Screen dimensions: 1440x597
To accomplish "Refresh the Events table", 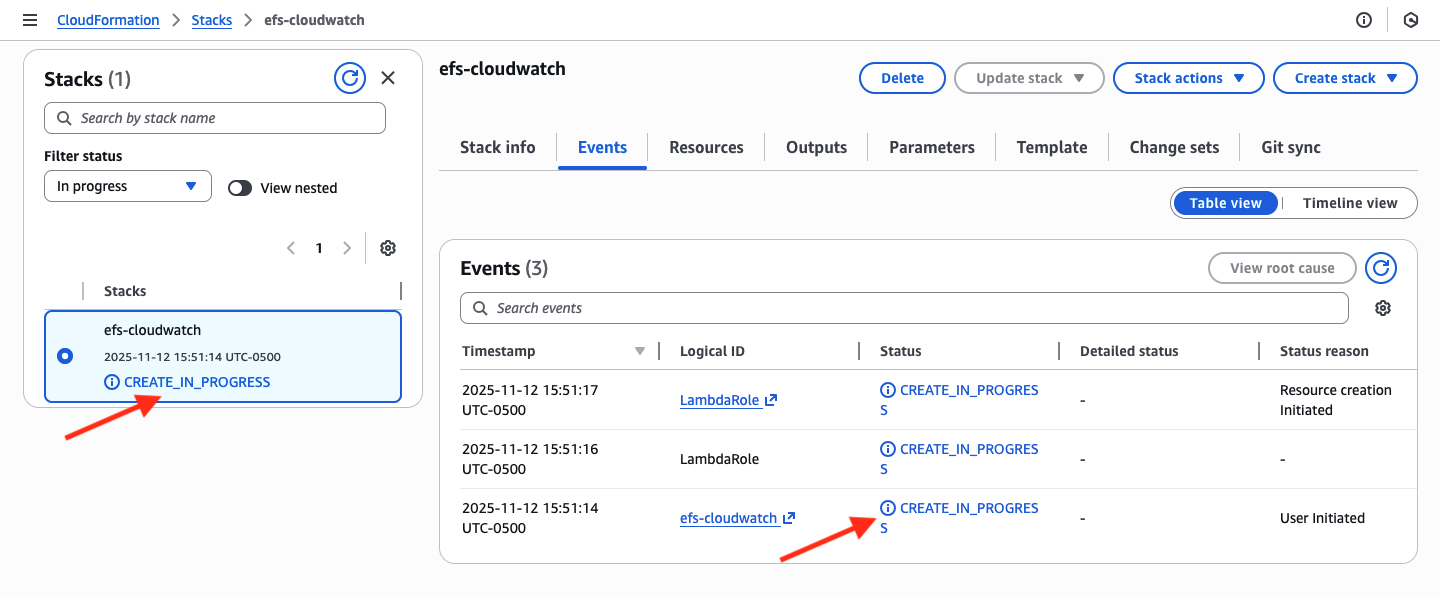I will [1381, 268].
